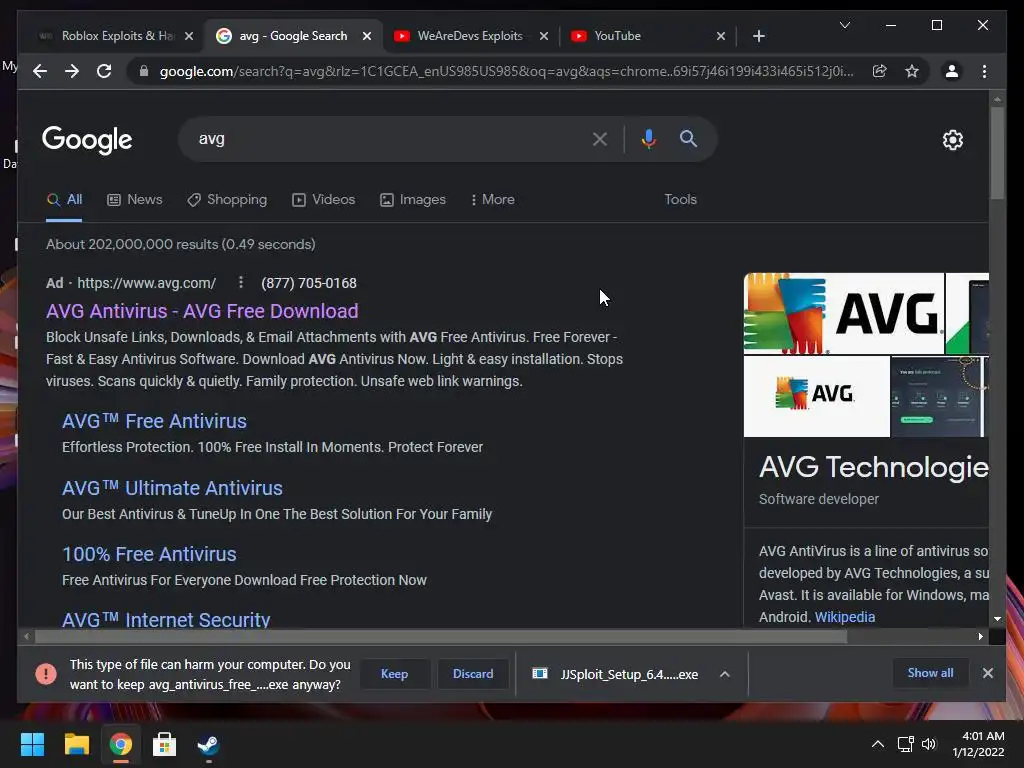1024x768 pixels.
Task: Select the Videos search filter
Action: pyautogui.click(x=323, y=200)
